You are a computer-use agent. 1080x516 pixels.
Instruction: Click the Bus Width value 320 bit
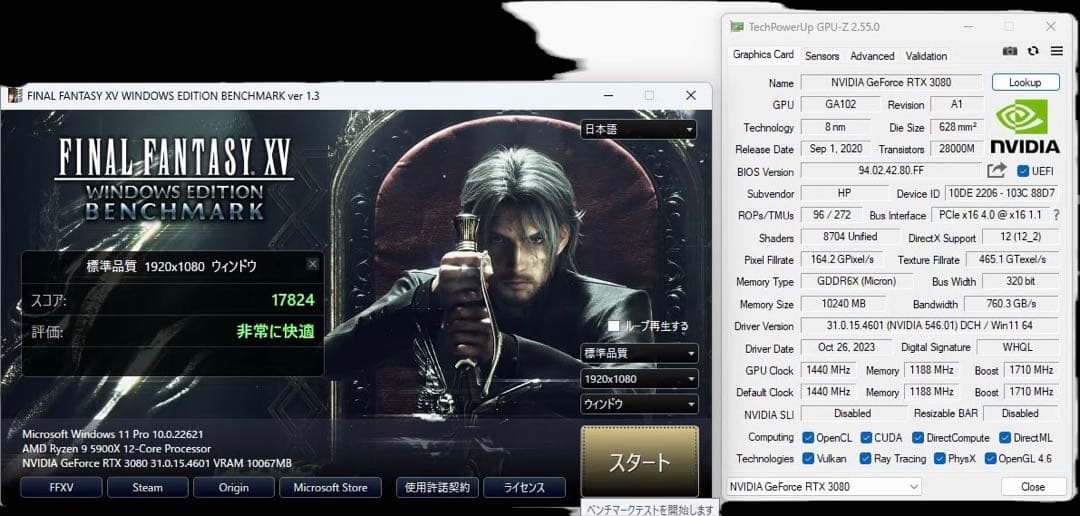click(1020, 281)
